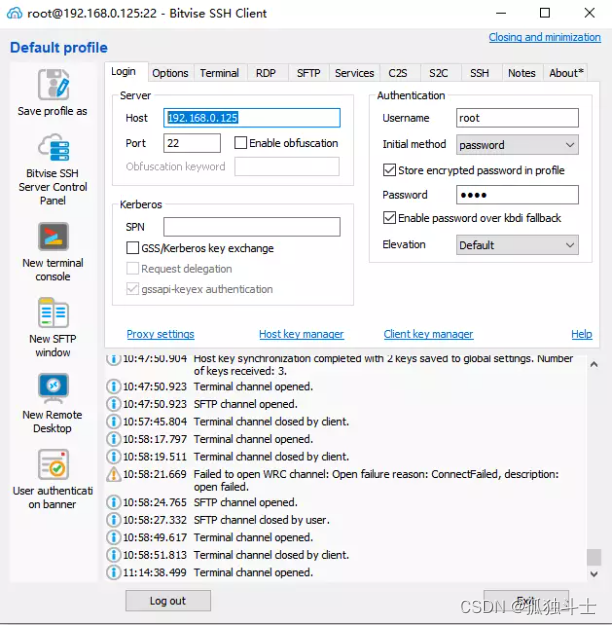Switch to the Terminal tab
This screenshot has height=625, width=612.
pyautogui.click(x=220, y=73)
